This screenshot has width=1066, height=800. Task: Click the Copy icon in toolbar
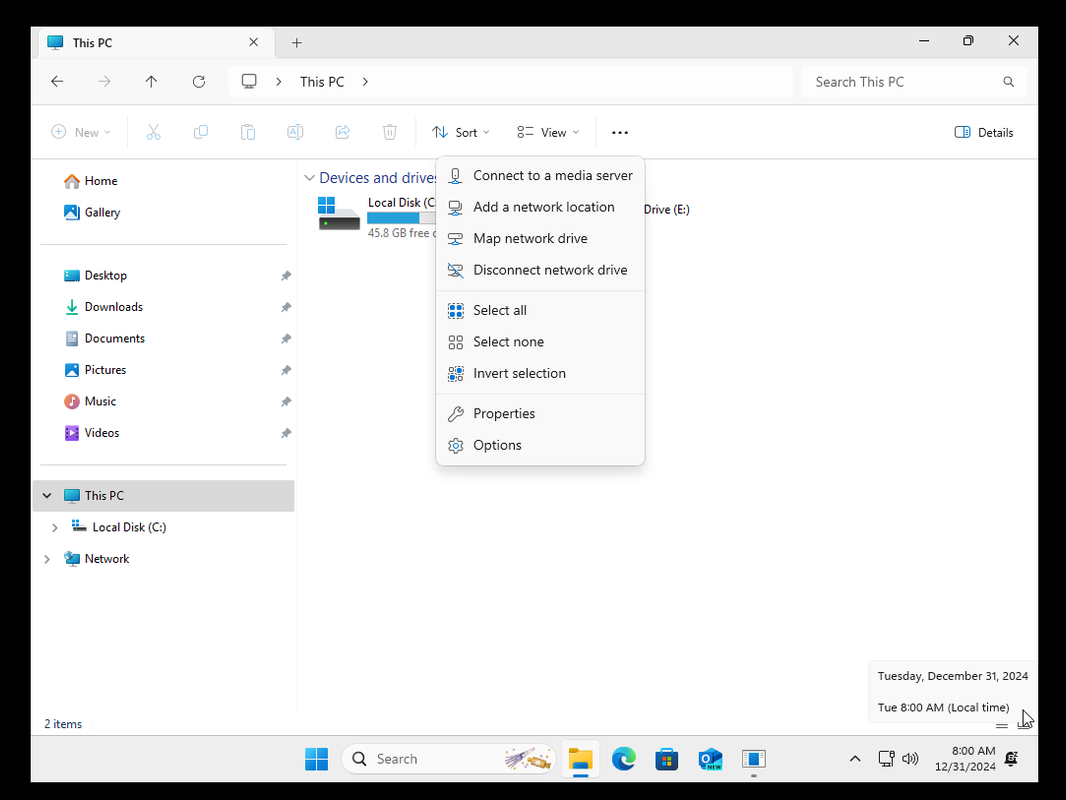tap(201, 133)
